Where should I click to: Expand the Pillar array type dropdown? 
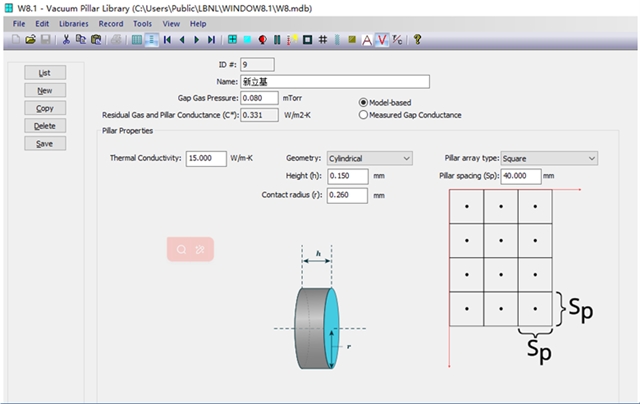[548, 158]
